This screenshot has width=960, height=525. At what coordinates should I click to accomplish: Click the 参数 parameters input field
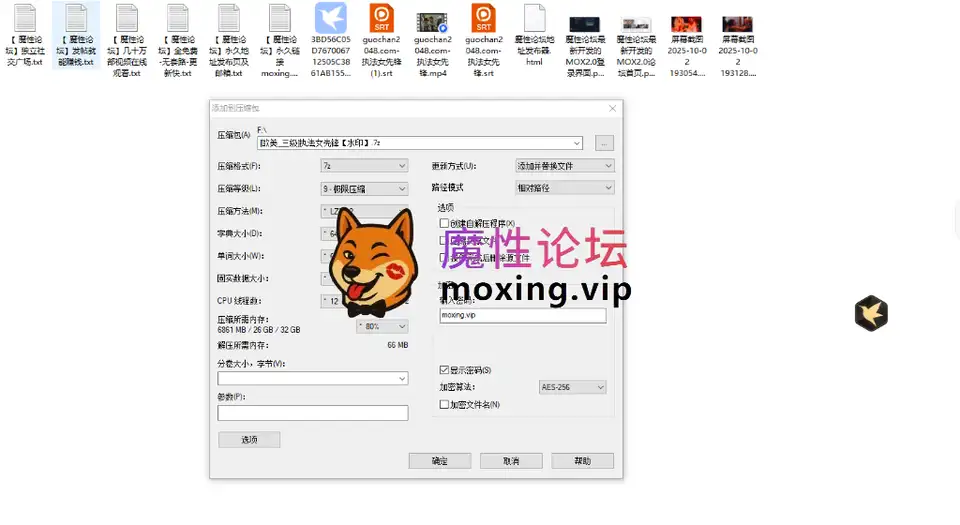(x=313, y=413)
